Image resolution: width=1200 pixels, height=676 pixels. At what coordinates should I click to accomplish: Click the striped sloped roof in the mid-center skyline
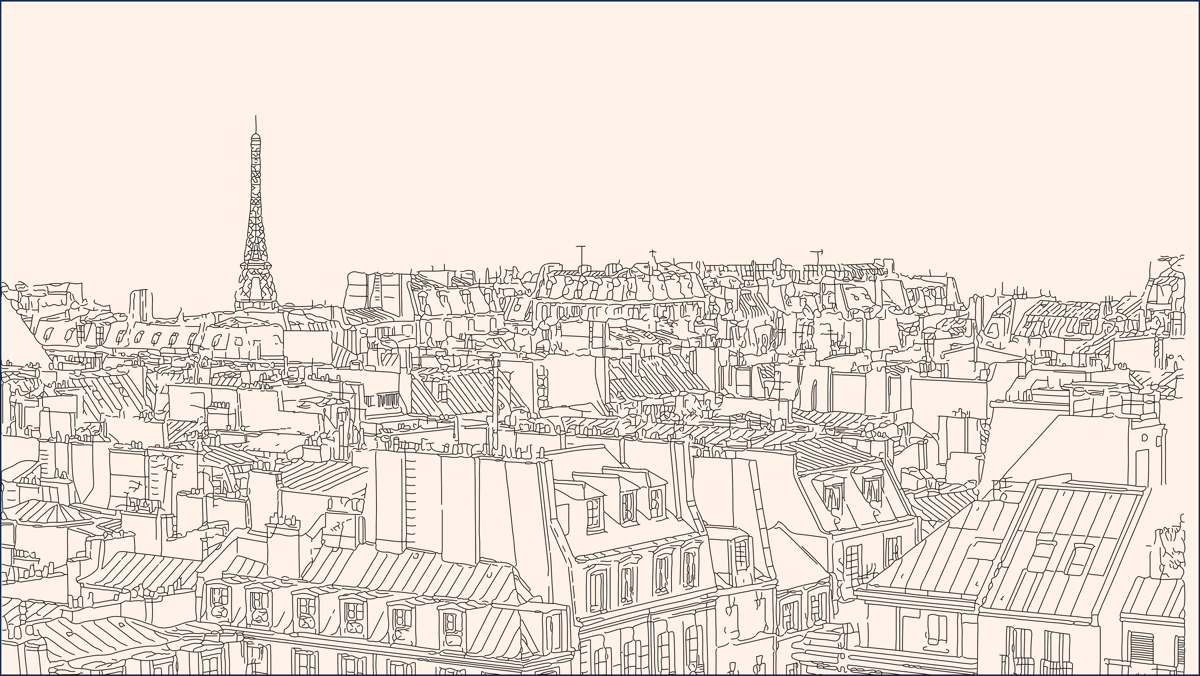point(655,378)
